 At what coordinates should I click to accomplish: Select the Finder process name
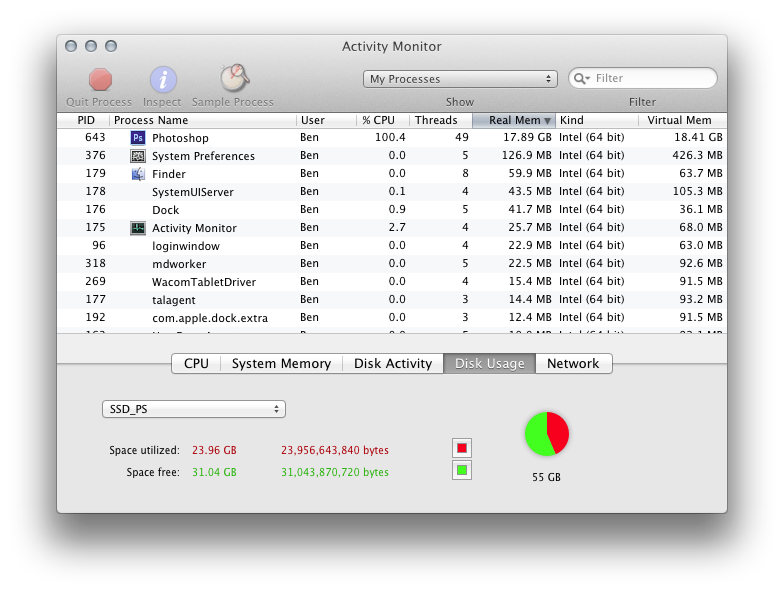(x=169, y=174)
